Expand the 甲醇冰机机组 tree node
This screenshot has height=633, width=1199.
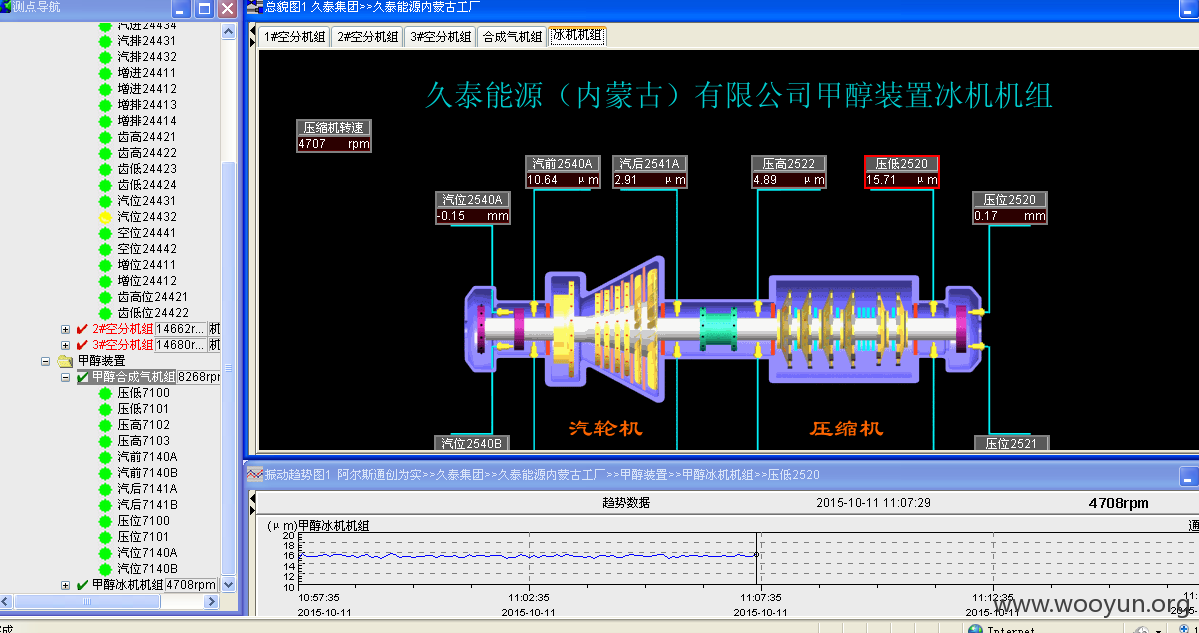65,585
